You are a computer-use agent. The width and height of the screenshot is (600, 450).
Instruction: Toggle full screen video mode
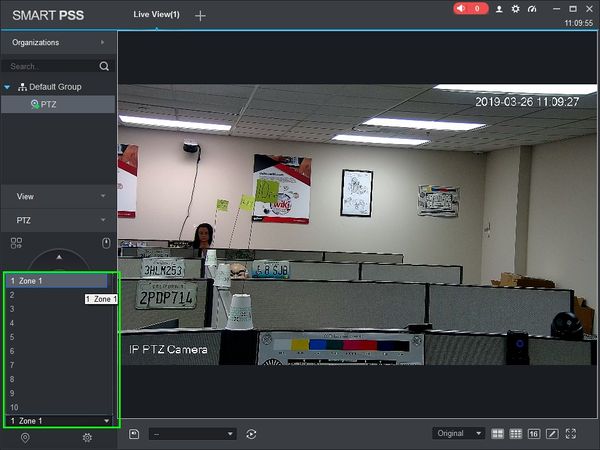tap(571, 434)
